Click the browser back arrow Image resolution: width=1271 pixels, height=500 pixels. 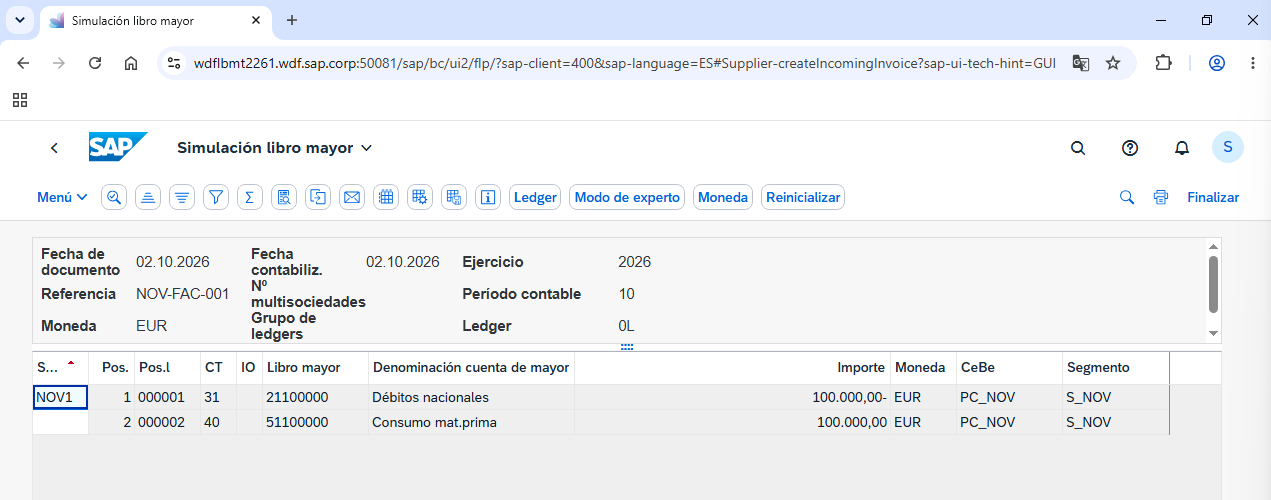click(23, 63)
